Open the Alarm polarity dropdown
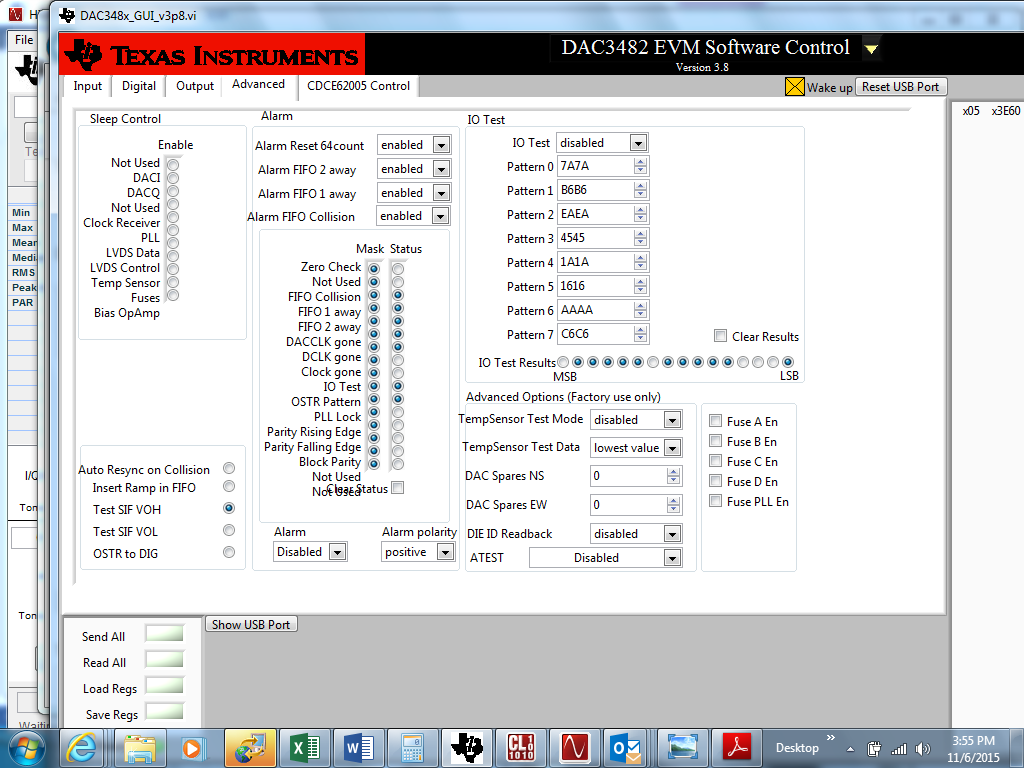The image size is (1024, 768). coord(445,552)
